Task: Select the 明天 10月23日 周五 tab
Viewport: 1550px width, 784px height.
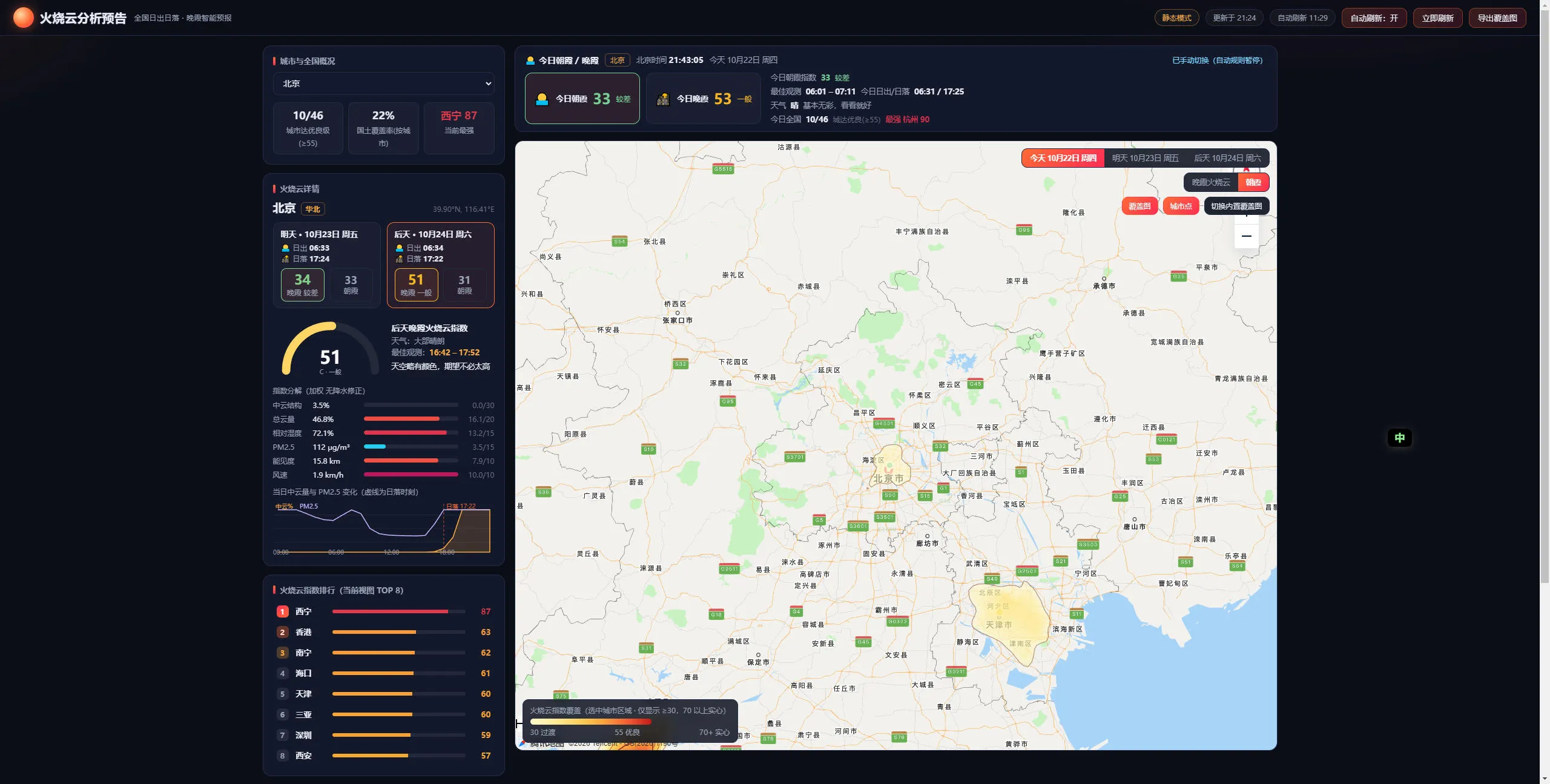Action: click(x=1145, y=158)
